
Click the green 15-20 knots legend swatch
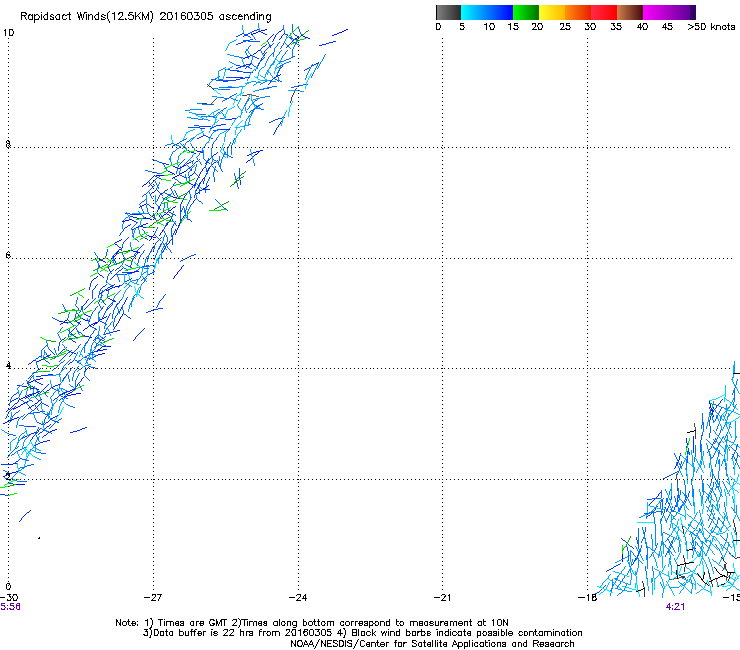[x=526, y=12]
